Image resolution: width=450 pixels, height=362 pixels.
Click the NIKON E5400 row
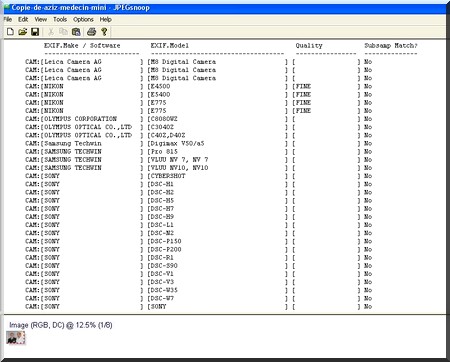tap(198, 95)
